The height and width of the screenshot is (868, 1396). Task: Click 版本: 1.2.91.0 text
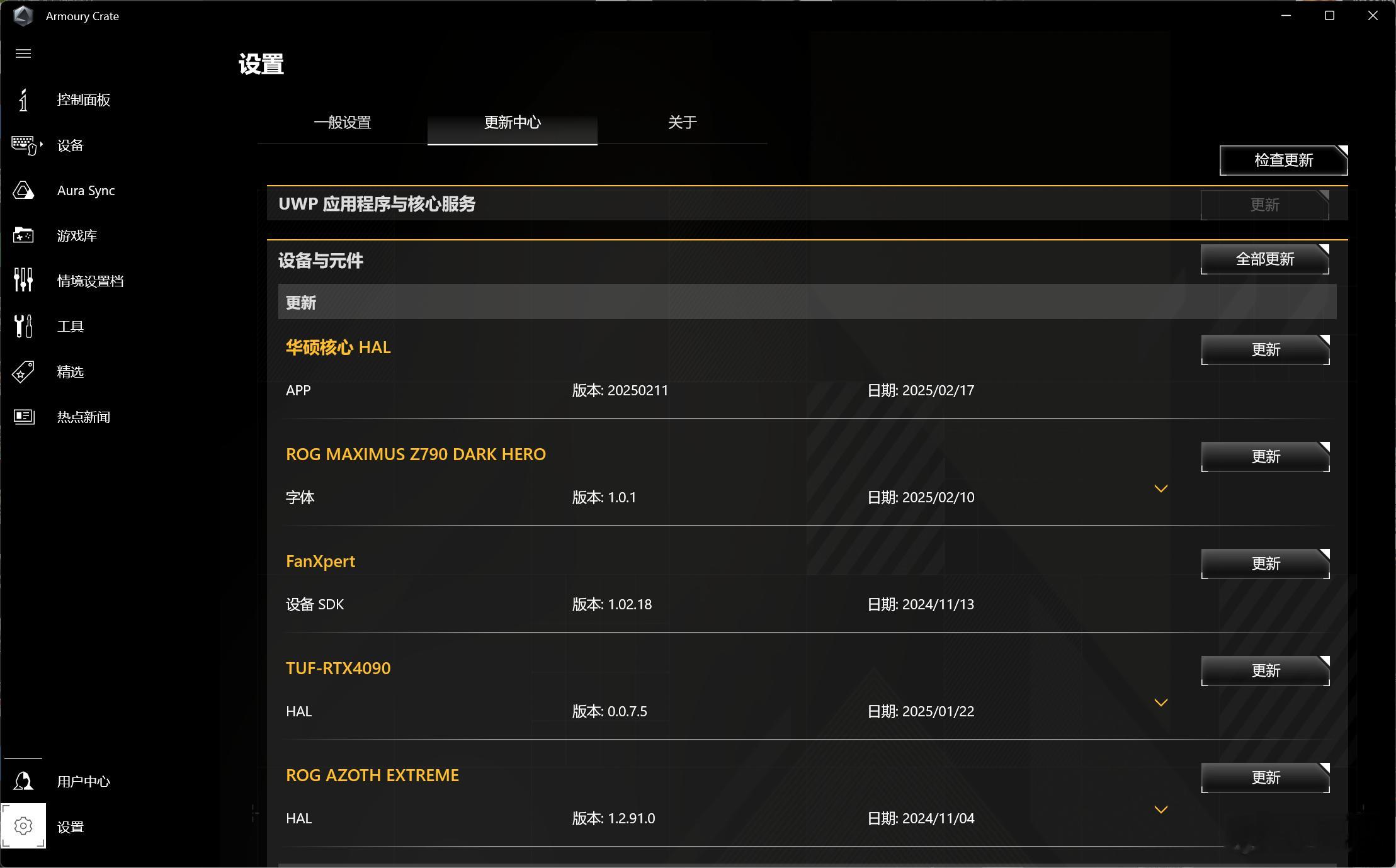(x=613, y=818)
